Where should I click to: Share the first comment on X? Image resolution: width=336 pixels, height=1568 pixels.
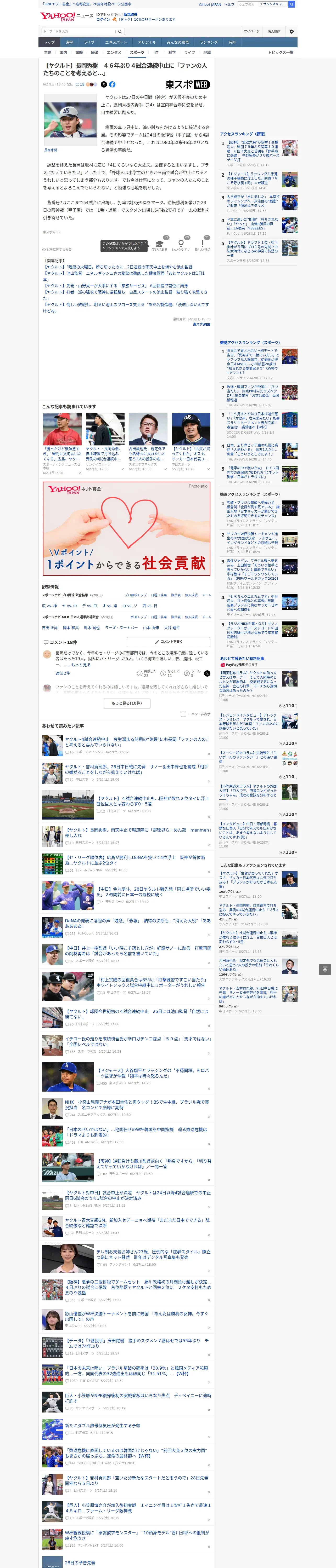[x=207, y=673]
